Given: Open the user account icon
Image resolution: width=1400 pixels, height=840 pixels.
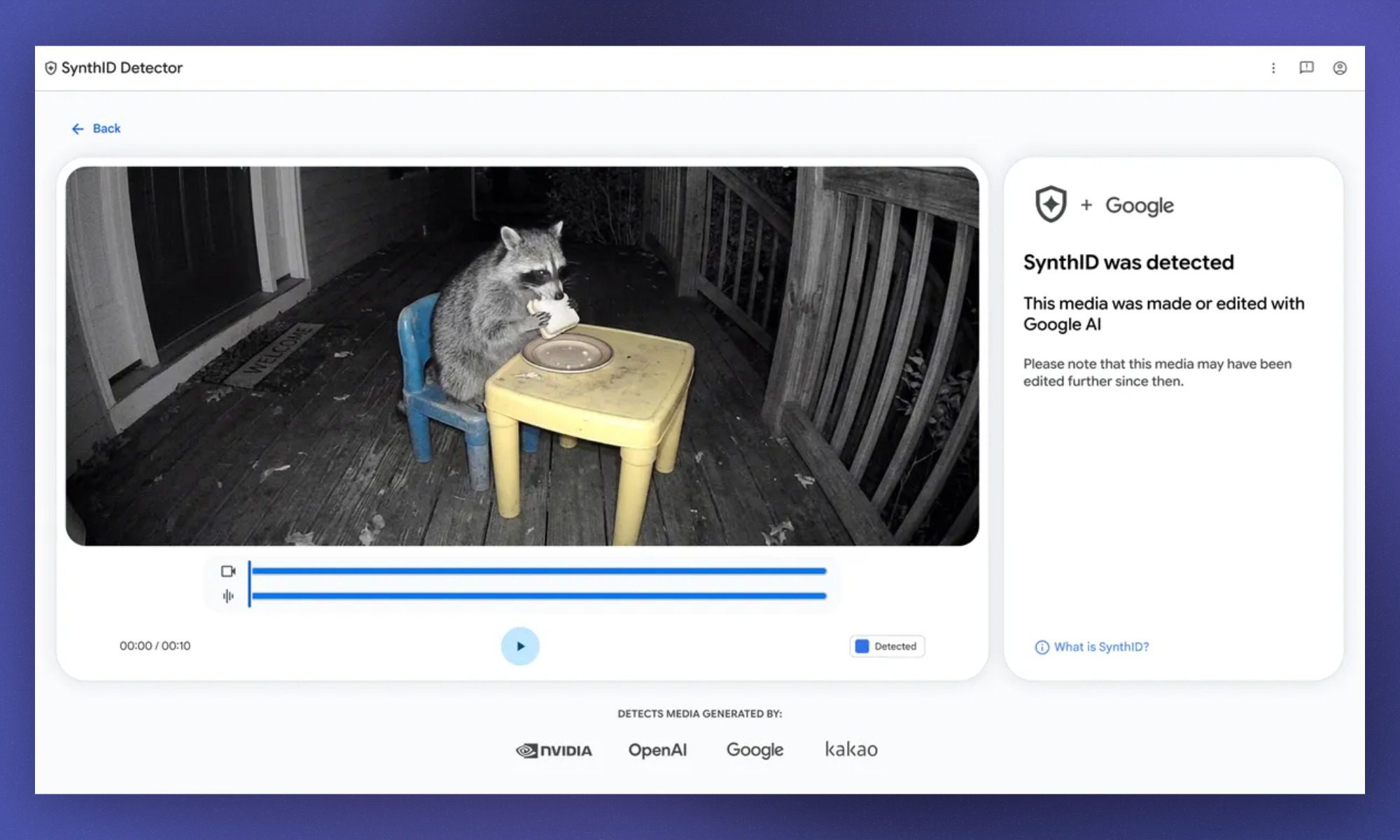Looking at the screenshot, I should (1340, 68).
